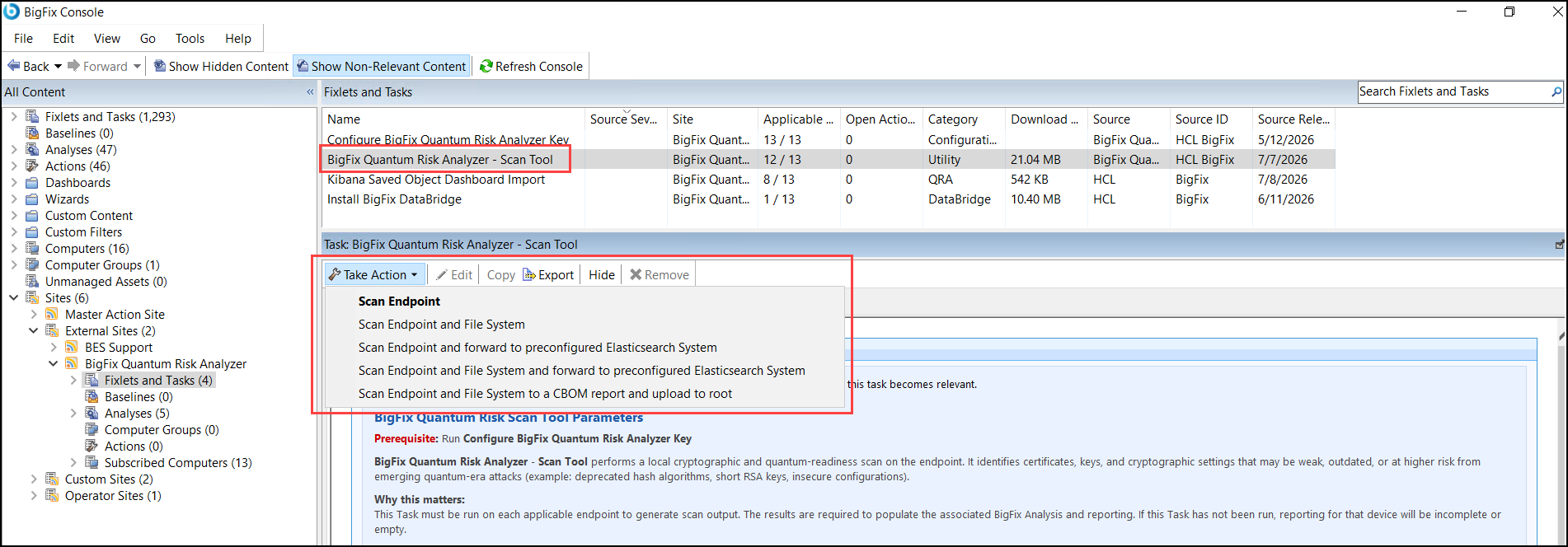Select Computer Groups (0) tree item
The image size is (1568, 547).
coord(162,429)
